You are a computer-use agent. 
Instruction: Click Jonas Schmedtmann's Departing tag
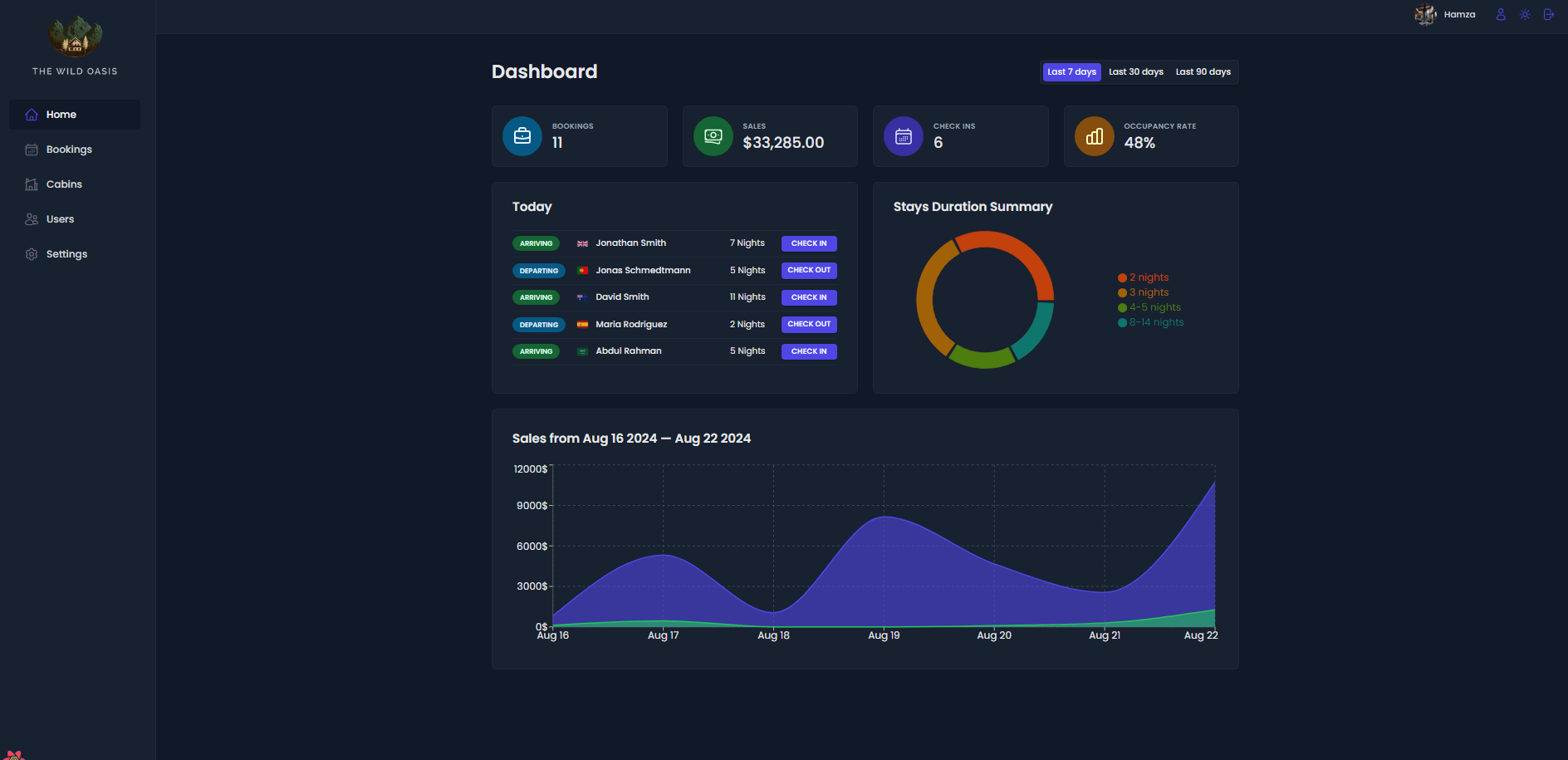coord(539,271)
